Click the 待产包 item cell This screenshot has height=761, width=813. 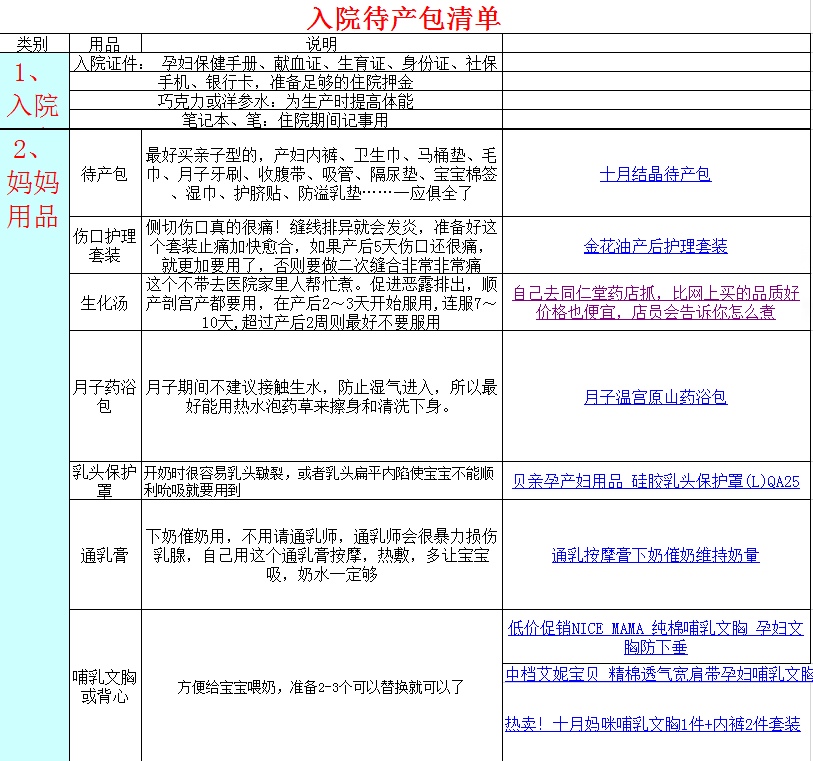[105, 174]
